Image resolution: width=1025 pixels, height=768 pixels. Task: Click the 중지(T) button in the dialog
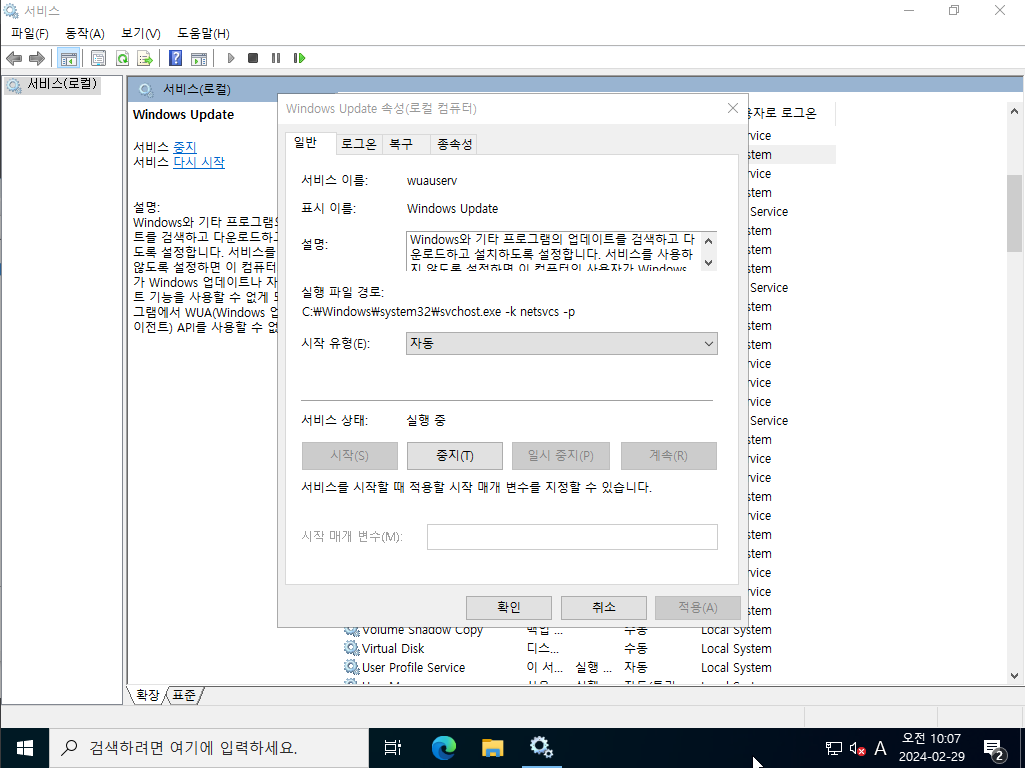coord(455,456)
